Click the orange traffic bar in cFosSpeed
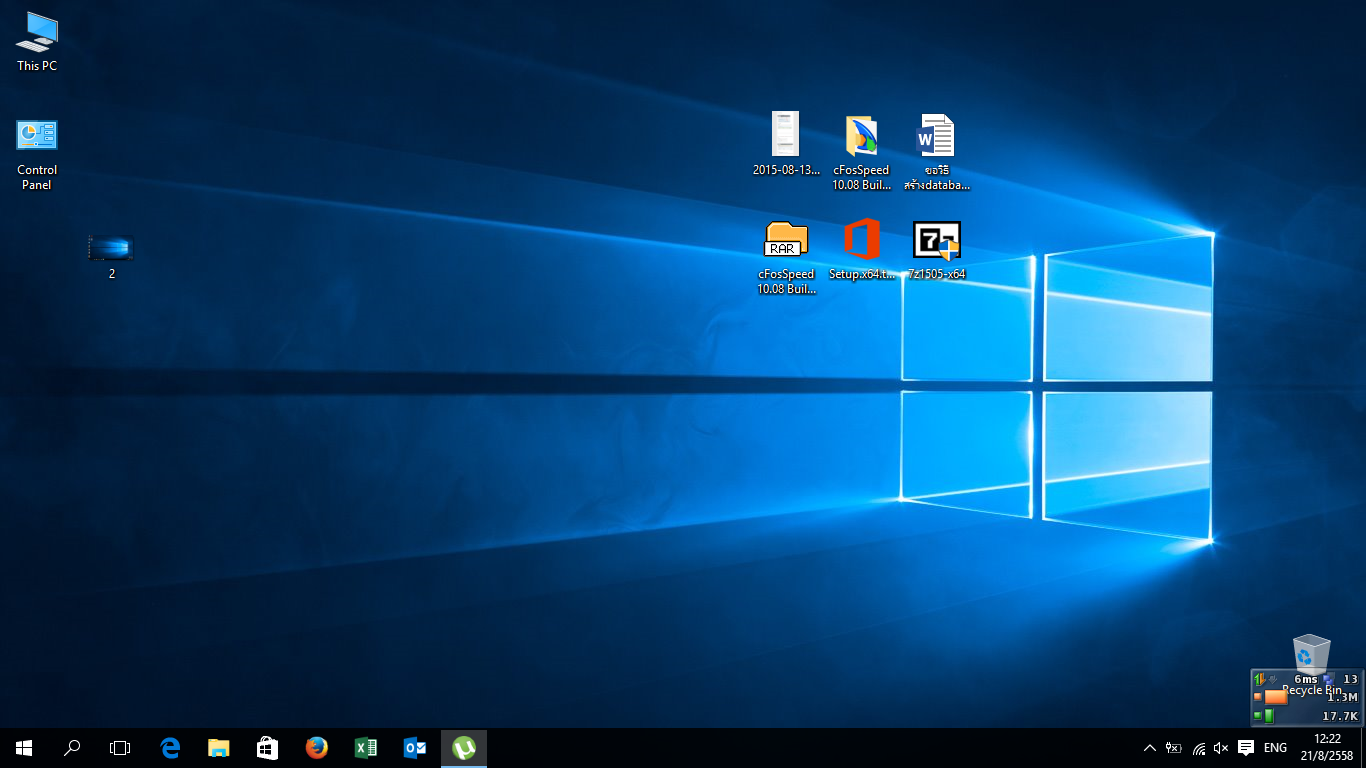The height and width of the screenshot is (768, 1366). pos(1276,697)
